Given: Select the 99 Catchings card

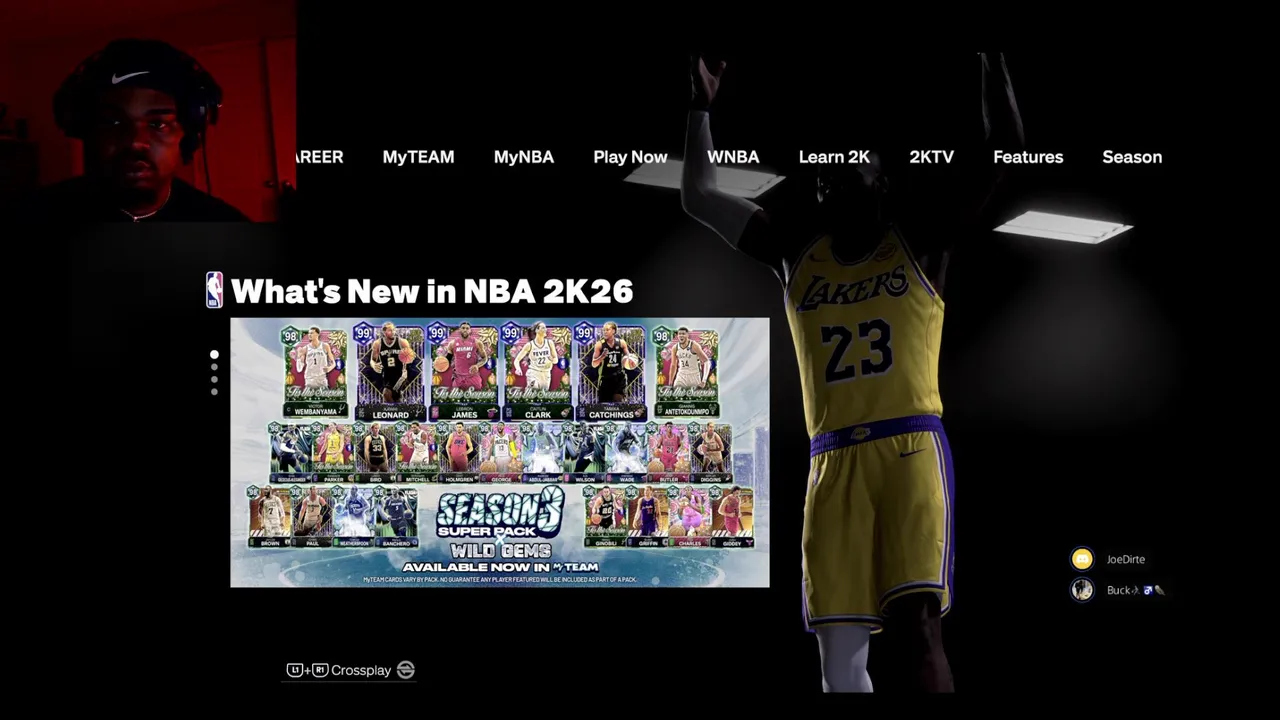Looking at the screenshot, I should pyautogui.click(x=611, y=371).
